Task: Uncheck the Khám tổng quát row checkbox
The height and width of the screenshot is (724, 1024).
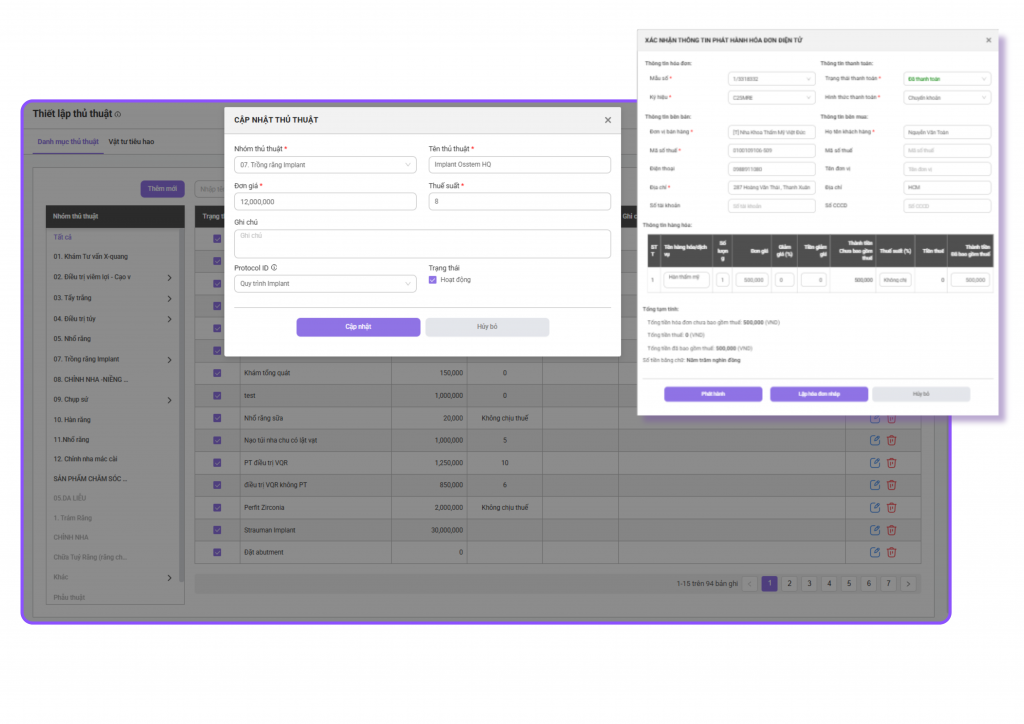Action: coord(217,373)
